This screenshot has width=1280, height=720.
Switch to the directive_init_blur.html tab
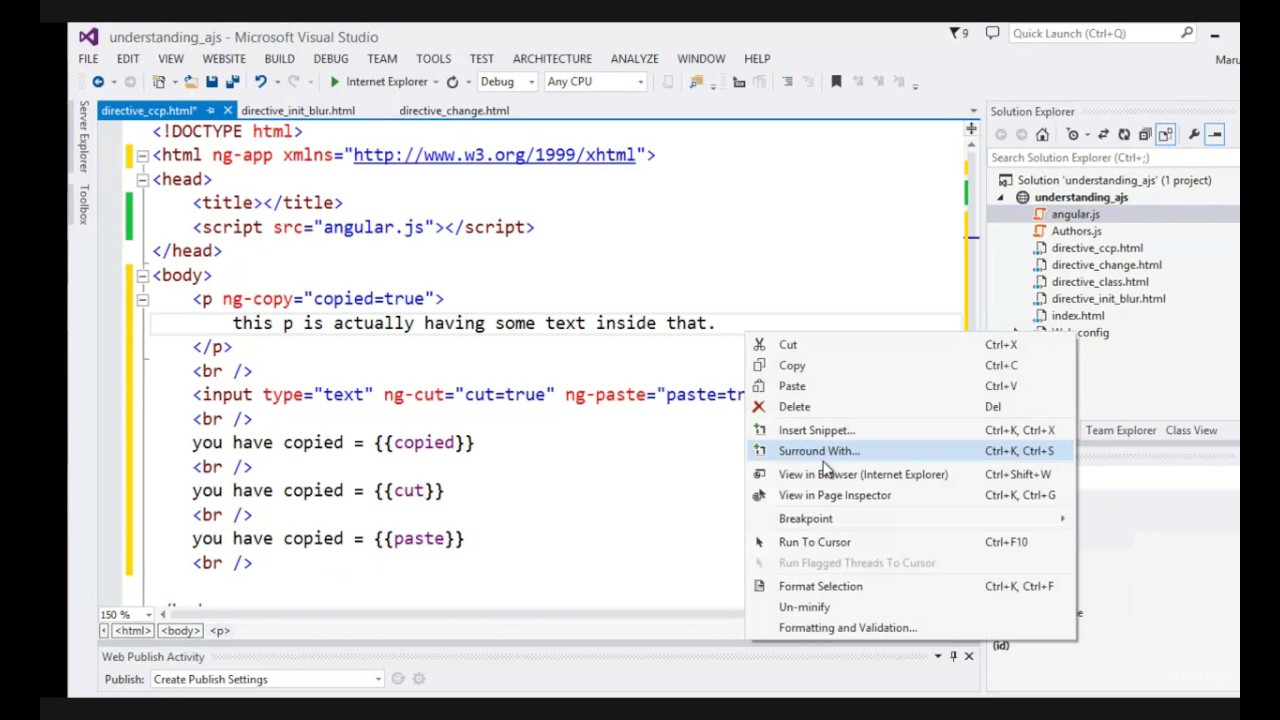click(x=298, y=111)
